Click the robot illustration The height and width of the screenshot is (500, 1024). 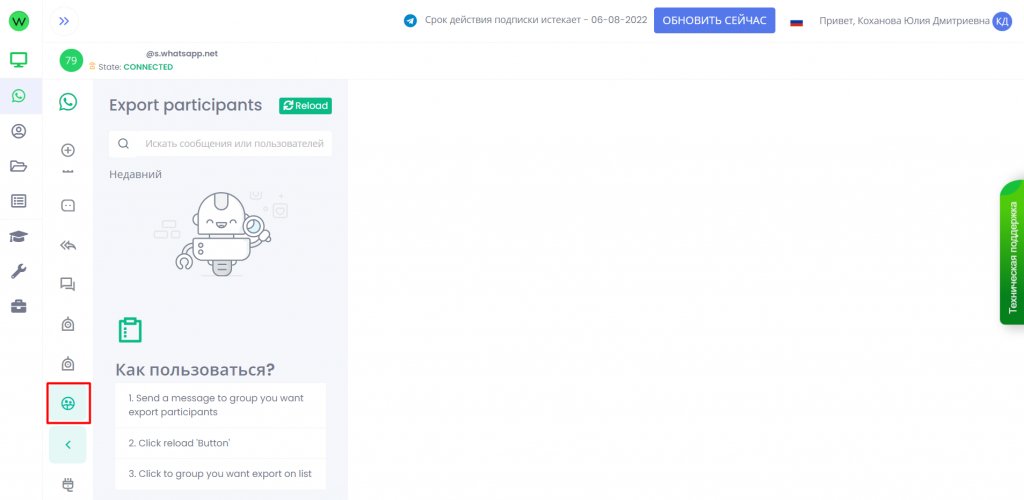coord(223,234)
